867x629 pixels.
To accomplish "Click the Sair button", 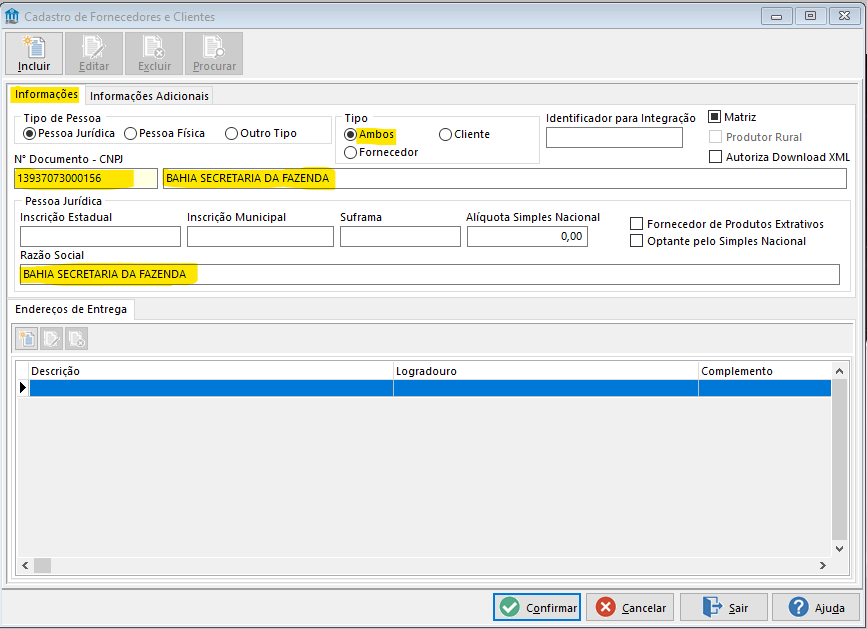I will pos(724,607).
